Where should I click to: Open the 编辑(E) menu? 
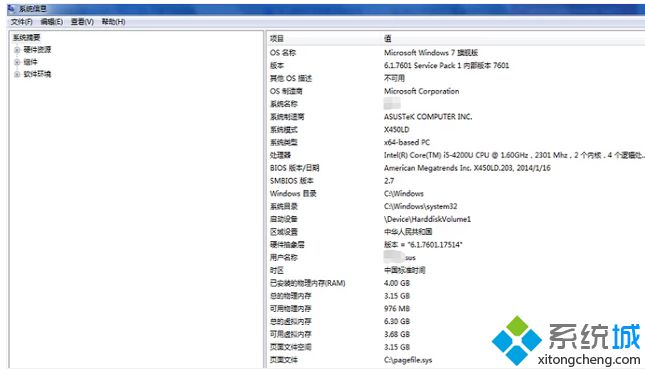(51, 22)
